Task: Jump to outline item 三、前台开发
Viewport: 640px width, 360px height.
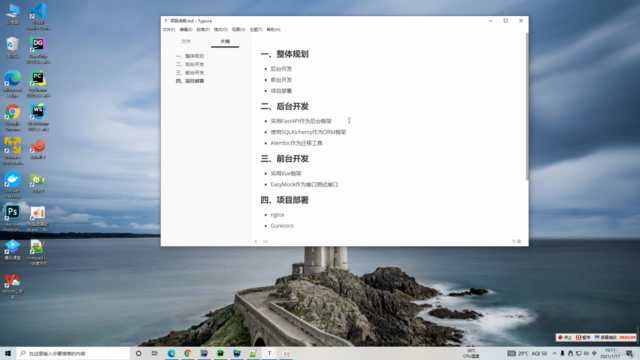Action: pyautogui.click(x=190, y=73)
